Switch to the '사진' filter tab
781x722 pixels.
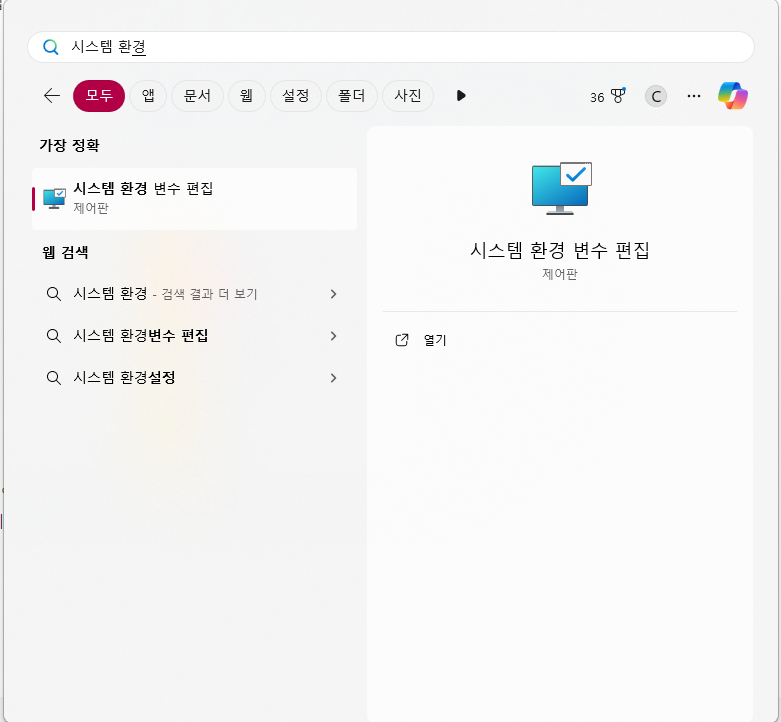[x=408, y=96]
